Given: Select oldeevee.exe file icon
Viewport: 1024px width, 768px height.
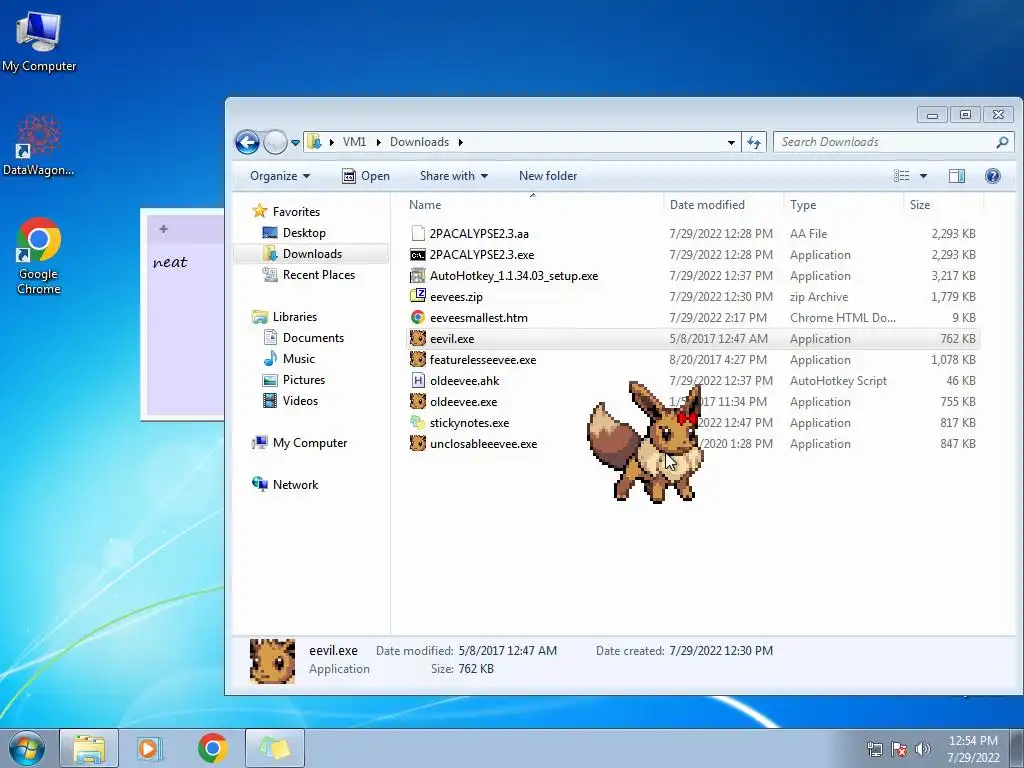Looking at the screenshot, I should (x=418, y=401).
